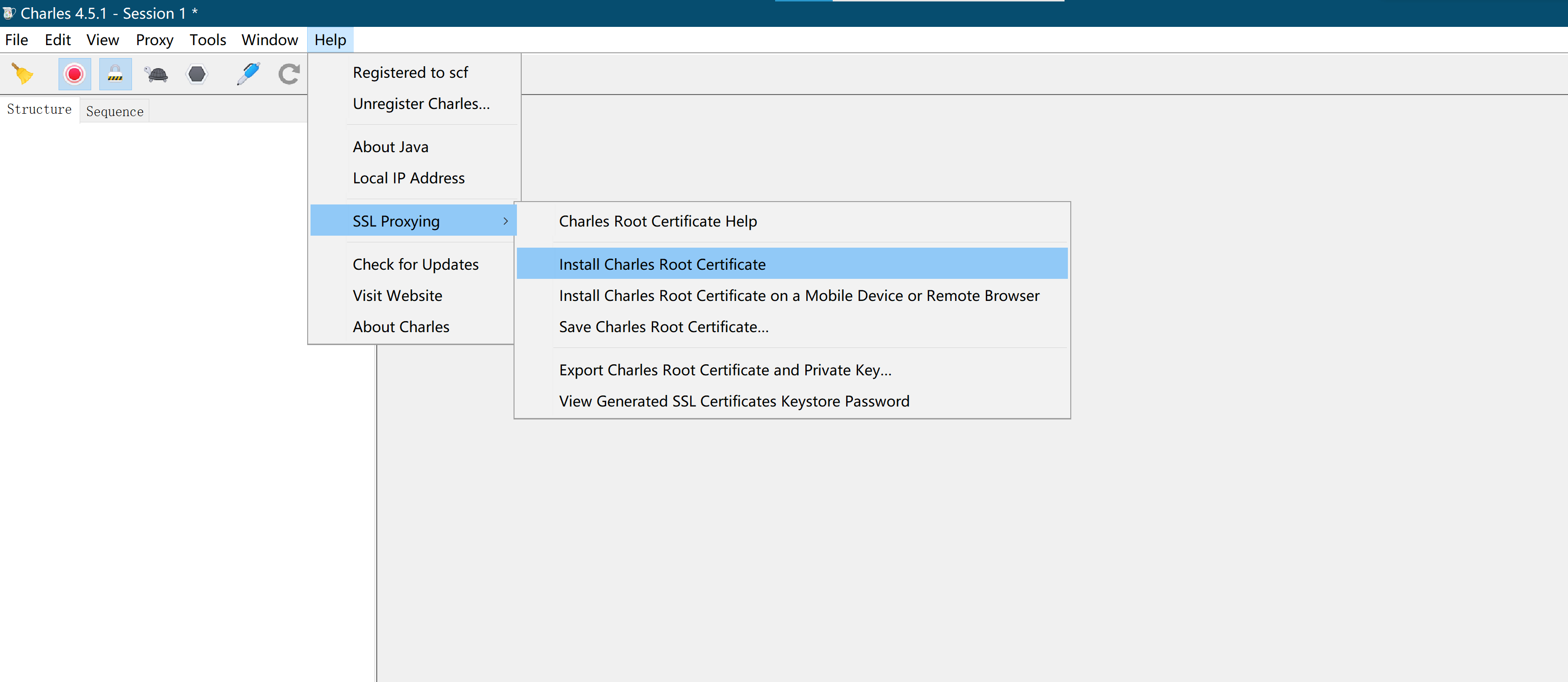Switch to the Sequence tab
The width and height of the screenshot is (1568, 682).
pyautogui.click(x=114, y=111)
